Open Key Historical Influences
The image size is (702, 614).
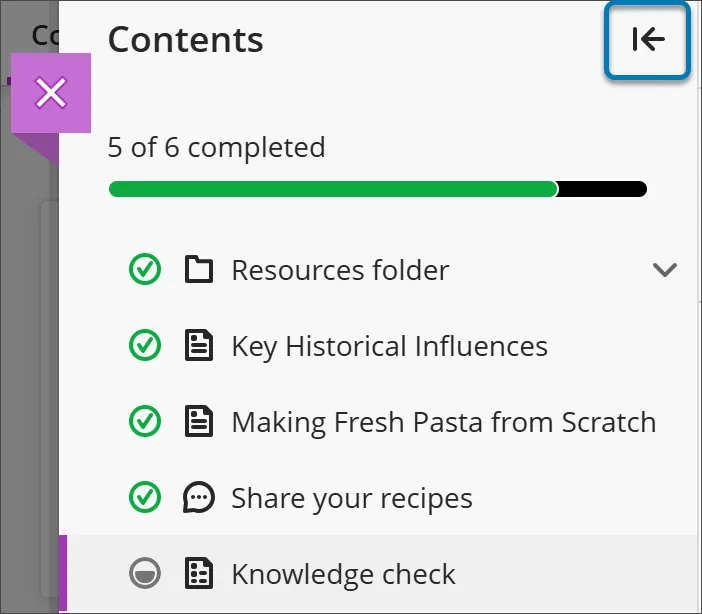click(389, 346)
